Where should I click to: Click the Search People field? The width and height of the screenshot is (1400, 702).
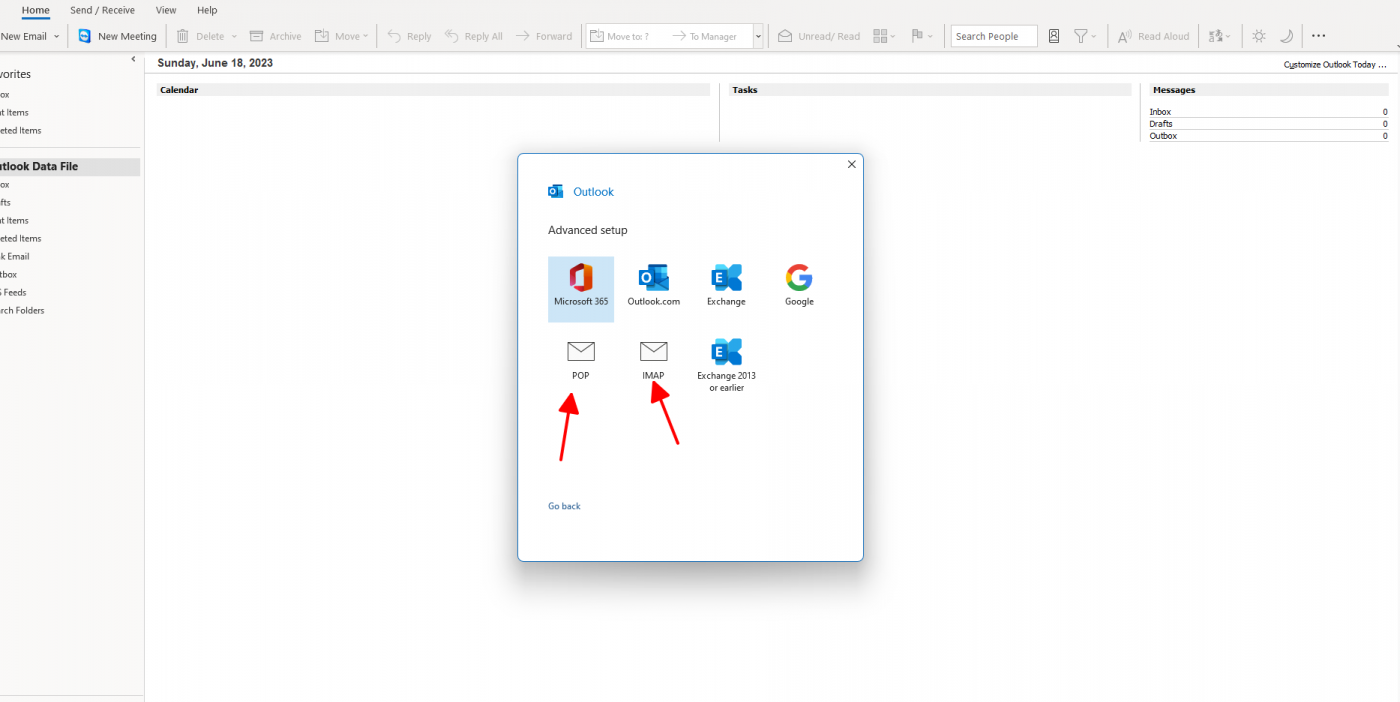pyautogui.click(x=993, y=36)
